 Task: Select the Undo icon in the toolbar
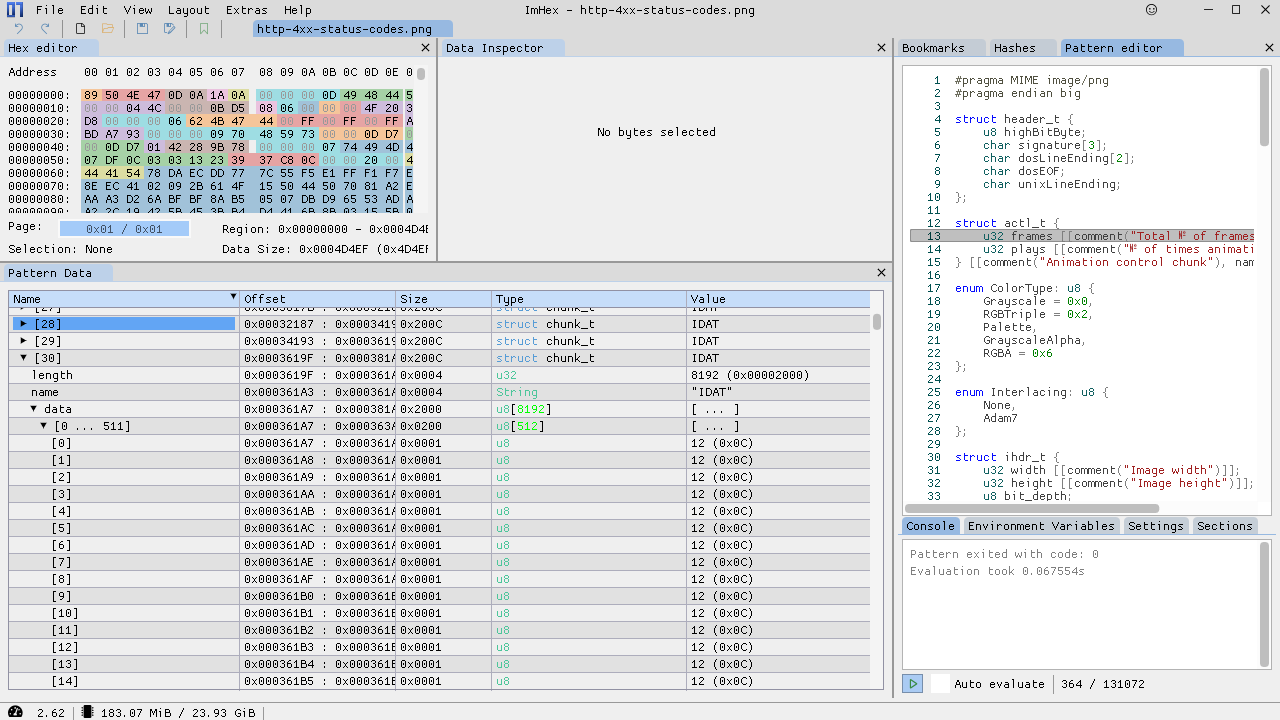click(19, 29)
